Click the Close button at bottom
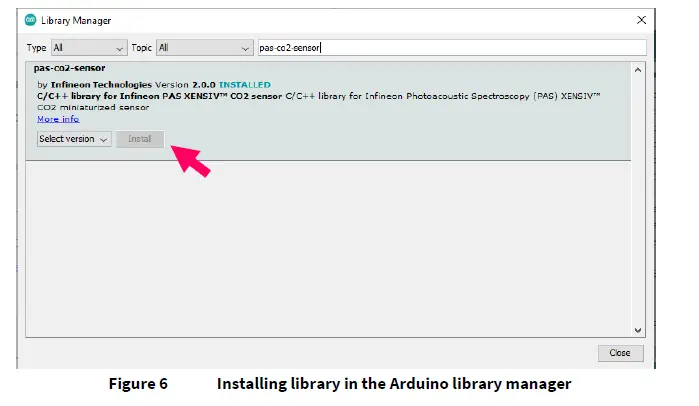The height and width of the screenshot is (406, 699). (620, 353)
